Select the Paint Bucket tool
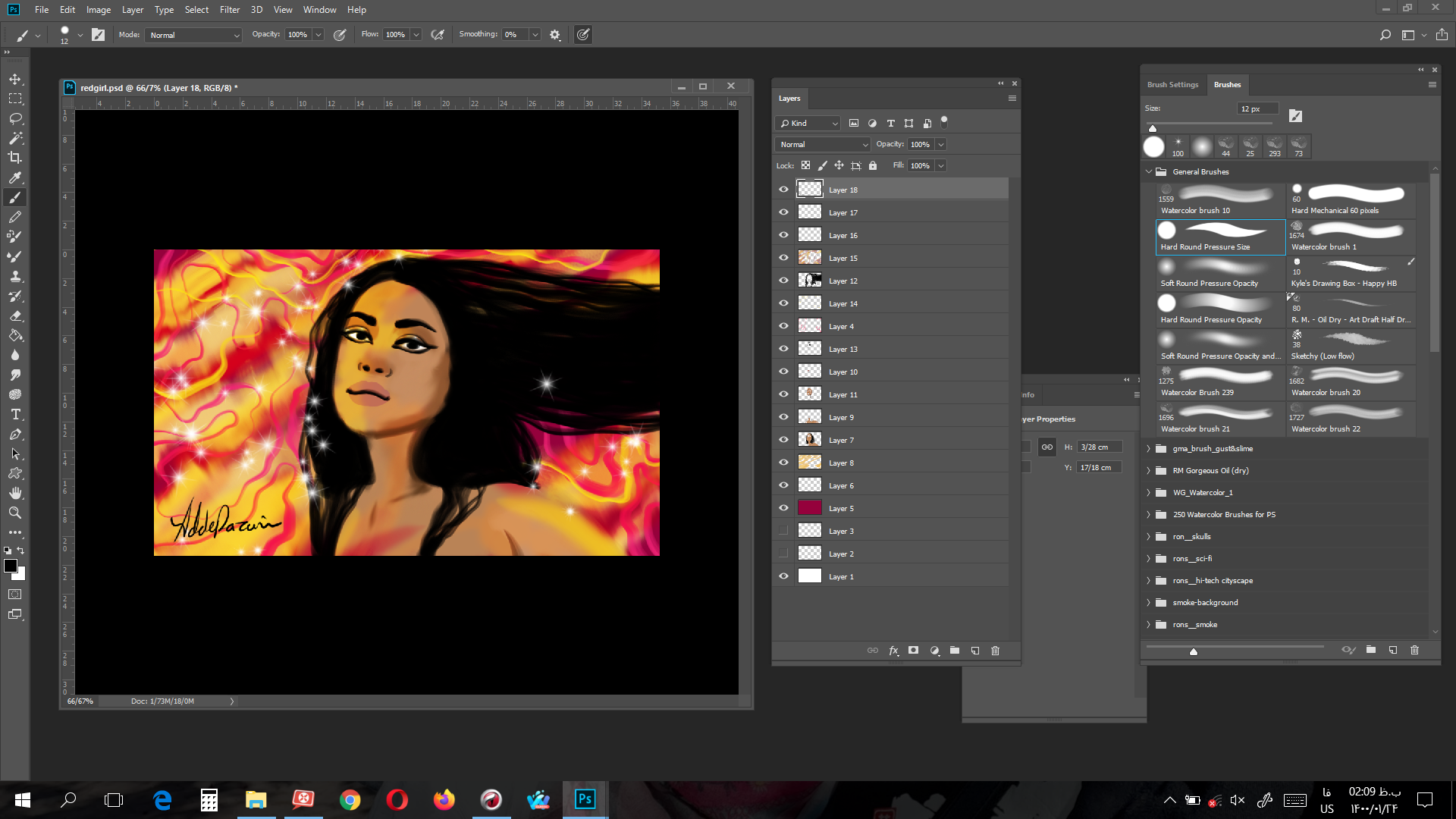Screen dimensions: 1456x819 15,335
